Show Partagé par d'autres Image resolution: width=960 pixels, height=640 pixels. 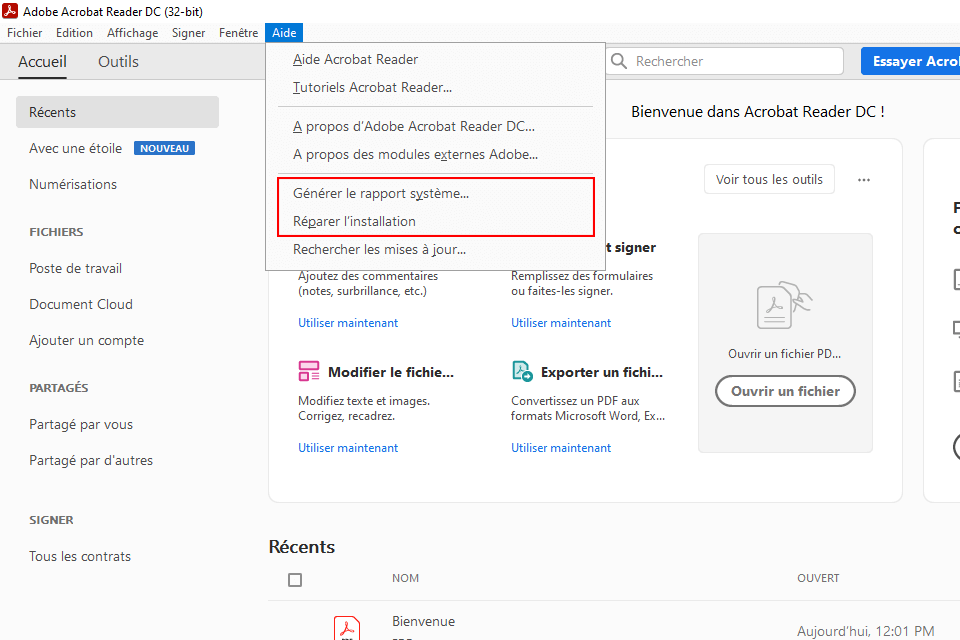pyautogui.click(x=91, y=461)
